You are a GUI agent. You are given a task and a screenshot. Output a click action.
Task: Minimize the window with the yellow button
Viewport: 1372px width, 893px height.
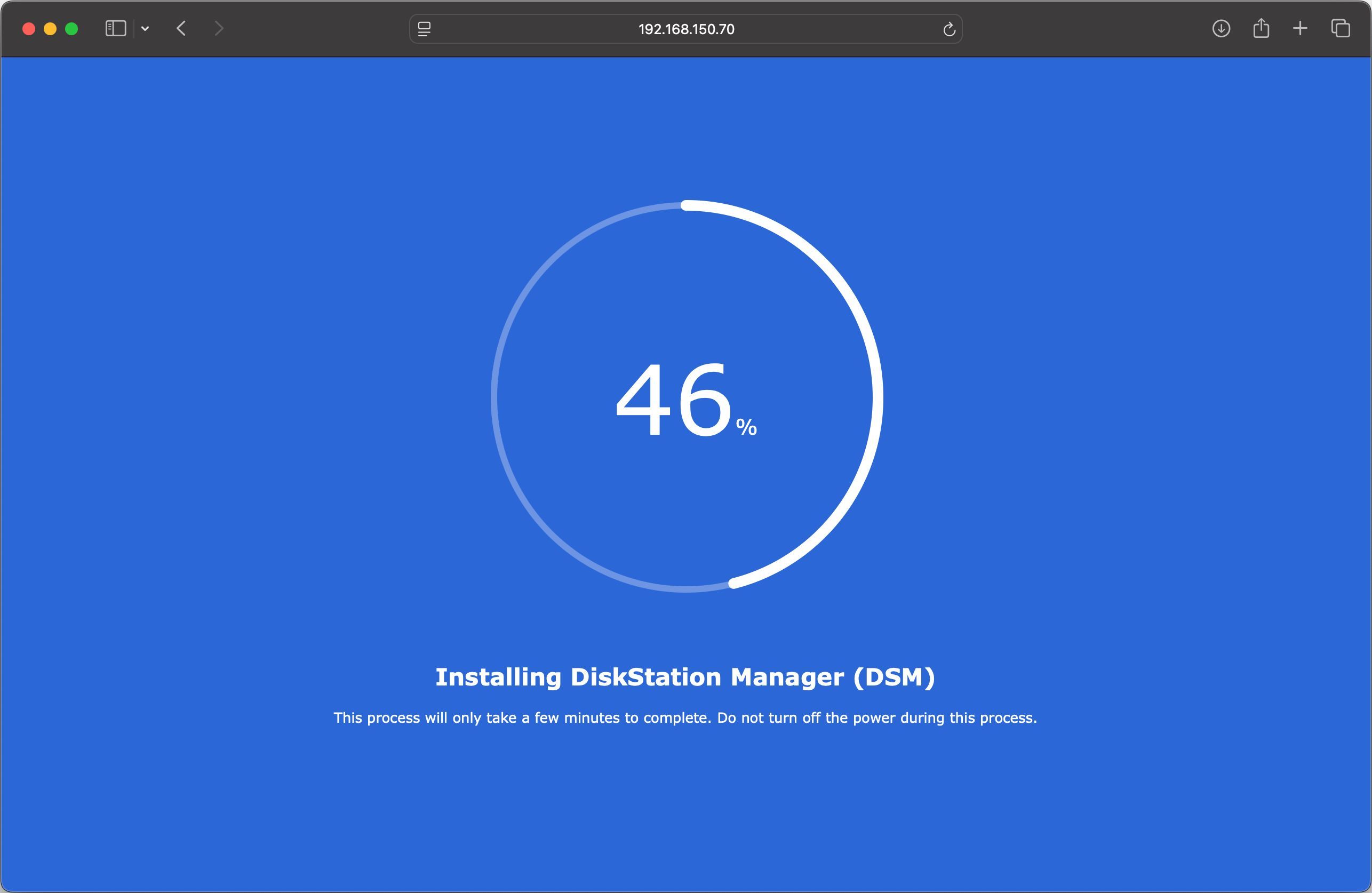click(50, 29)
